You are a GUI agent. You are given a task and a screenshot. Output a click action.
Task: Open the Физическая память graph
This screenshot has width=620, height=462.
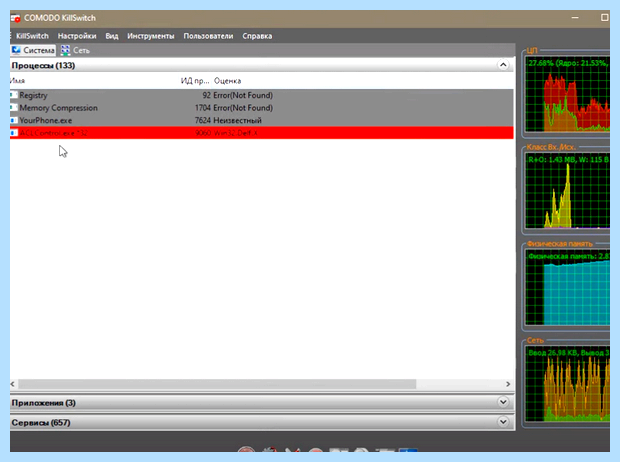(567, 287)
